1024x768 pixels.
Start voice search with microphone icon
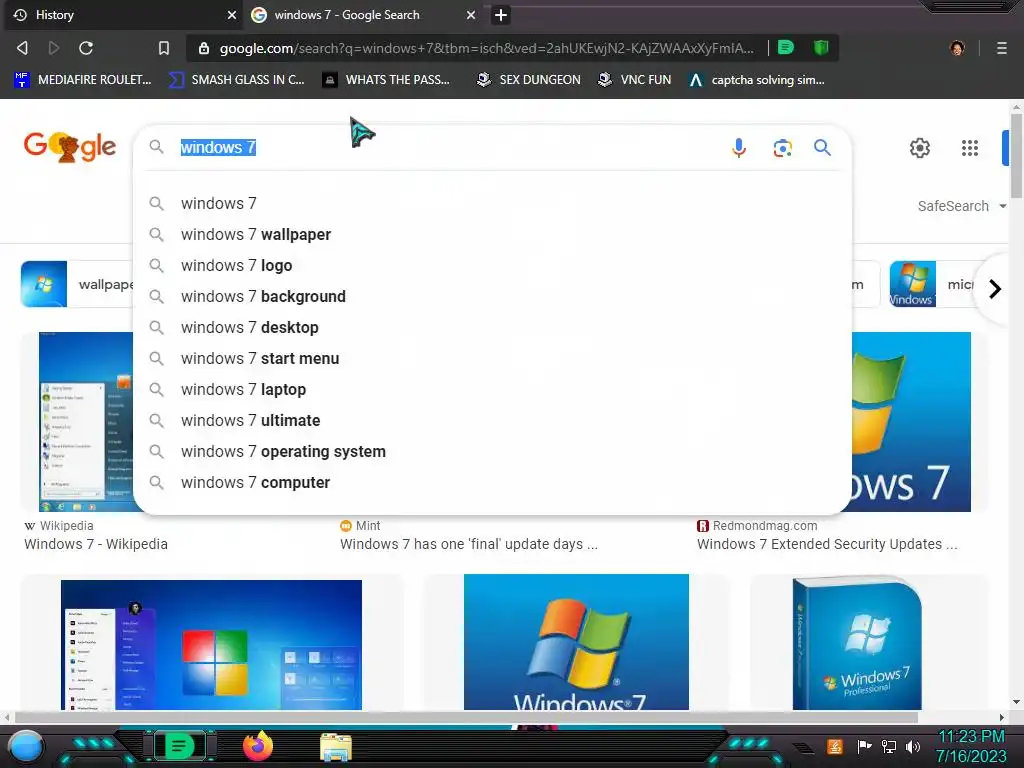[x=739, y=148]
